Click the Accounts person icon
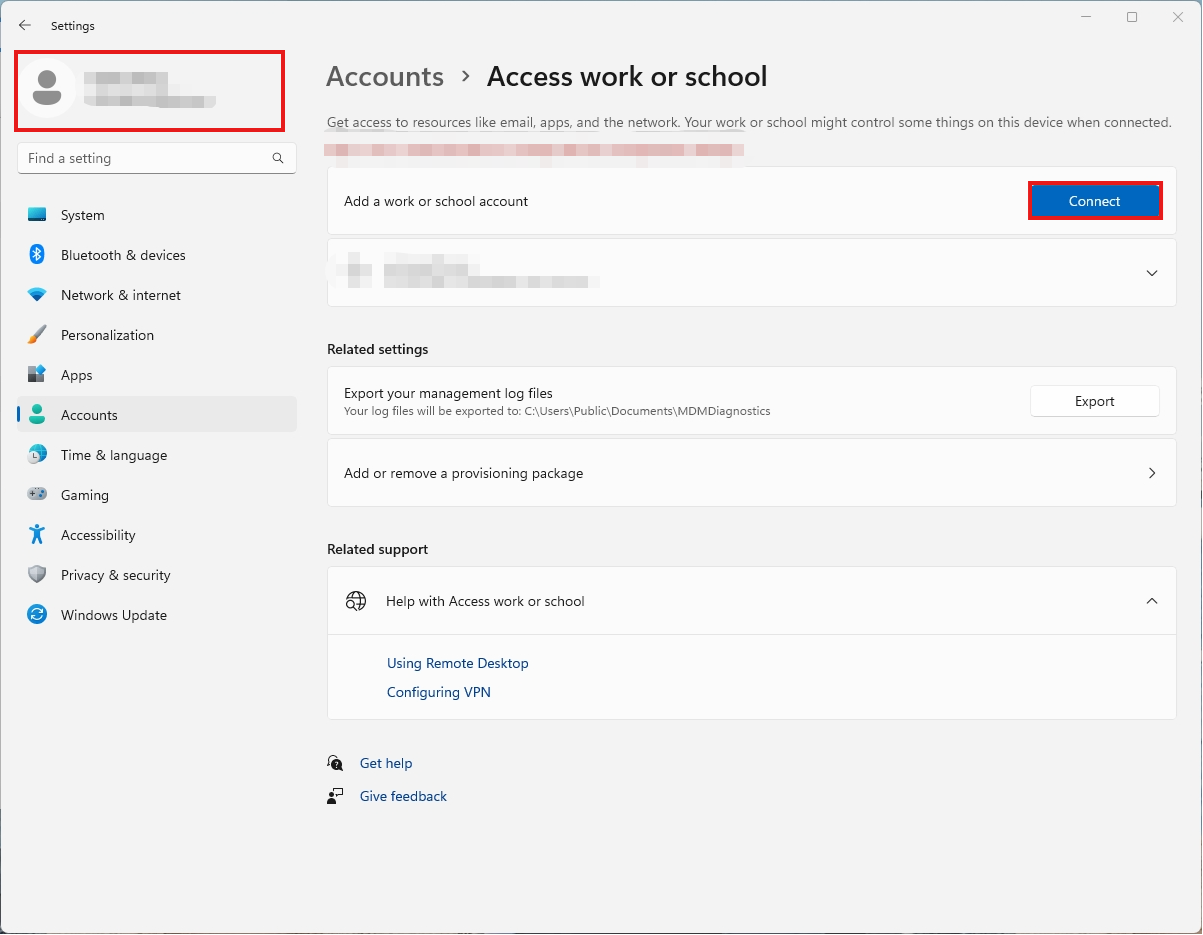This screenshot has height=935, width=1203. point(37,415)
